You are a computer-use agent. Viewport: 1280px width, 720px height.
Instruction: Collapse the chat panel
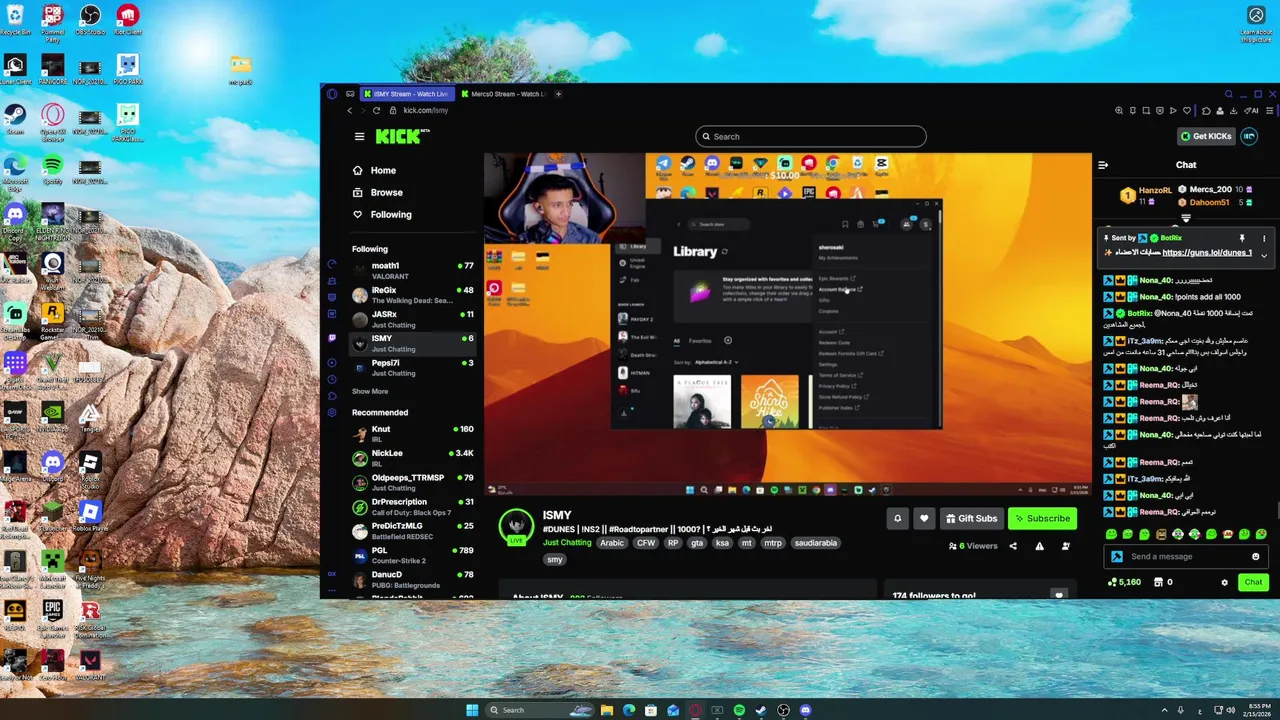coord(1103,165)
